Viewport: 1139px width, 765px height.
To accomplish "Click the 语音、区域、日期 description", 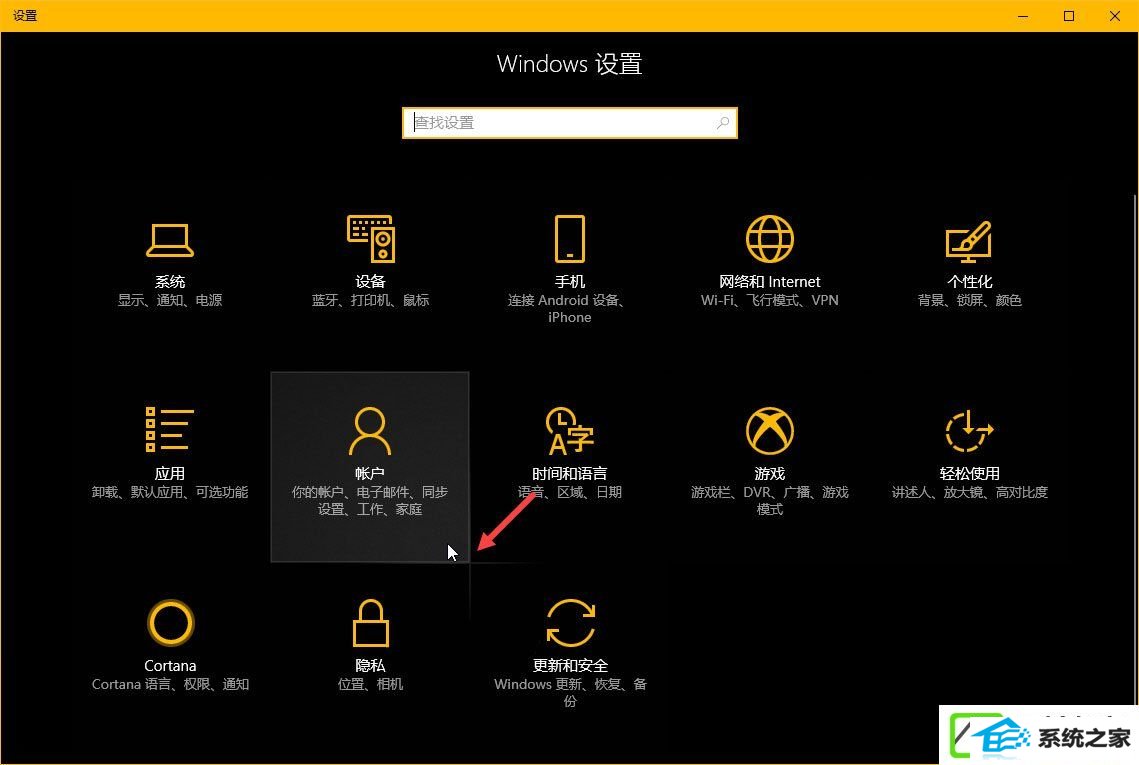I will (x=570, y=492).
